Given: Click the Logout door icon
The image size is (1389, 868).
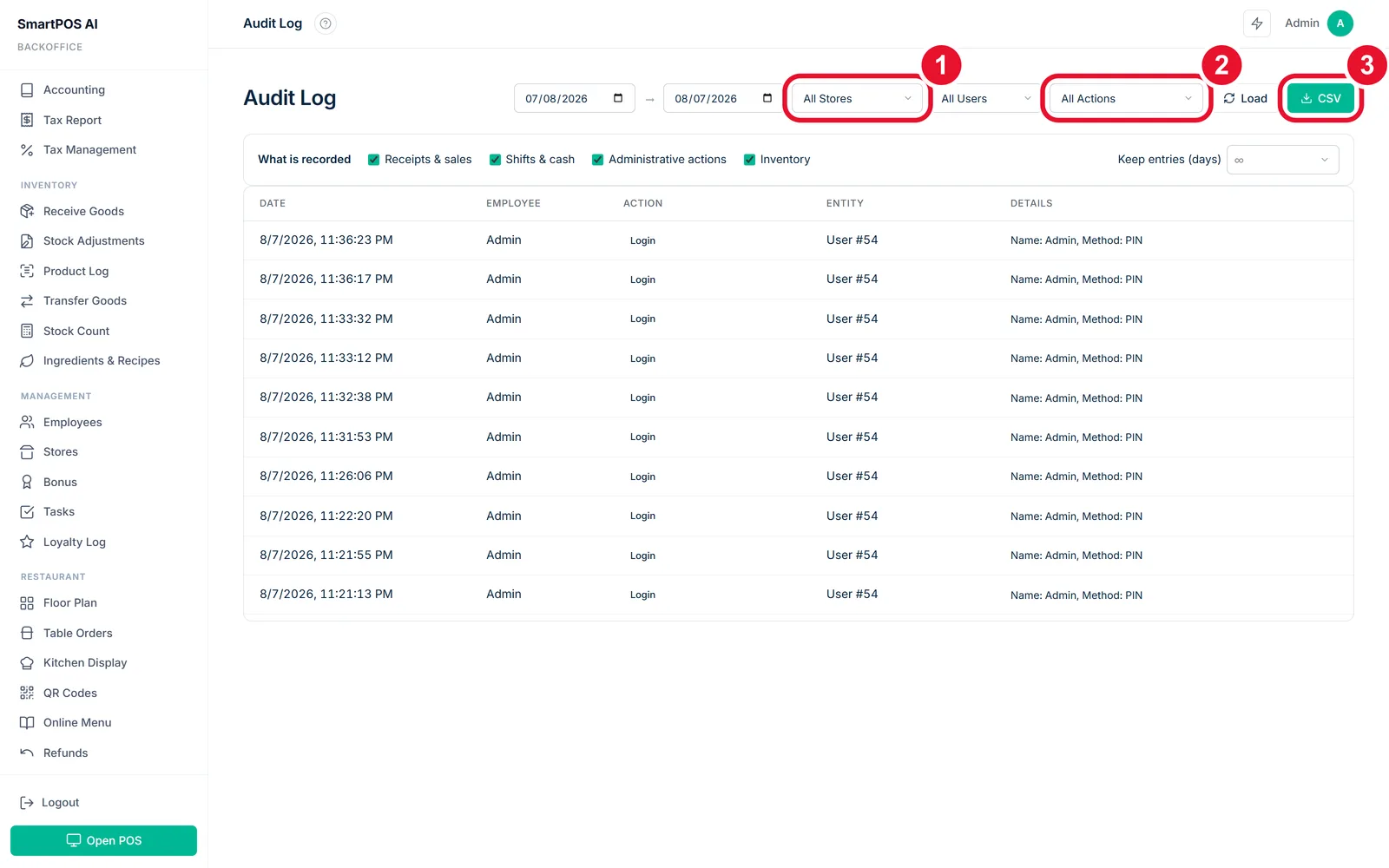Looking at the screenshot, I should click(27, 803).
